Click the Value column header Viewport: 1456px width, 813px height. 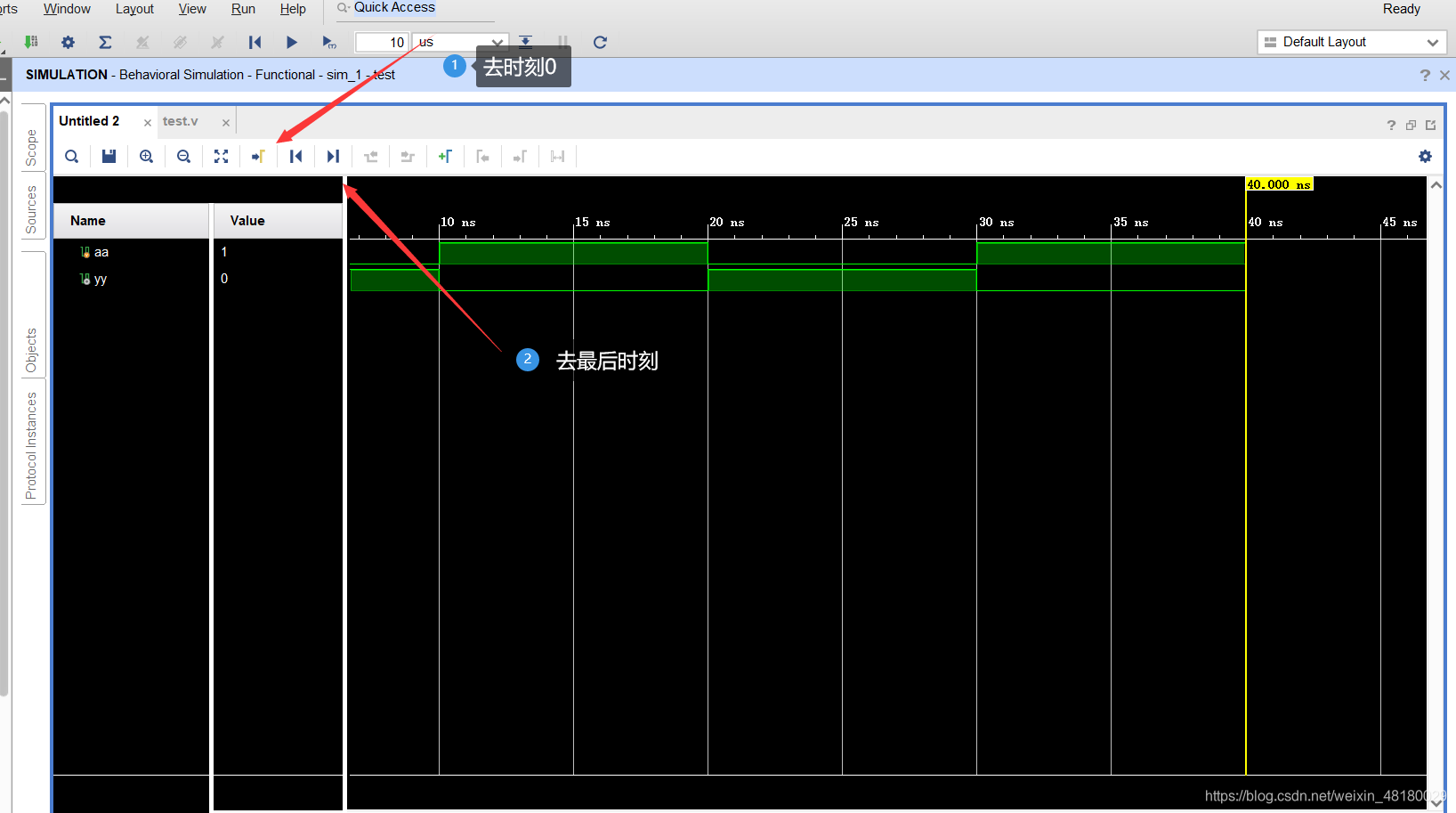tap(278, 221)
